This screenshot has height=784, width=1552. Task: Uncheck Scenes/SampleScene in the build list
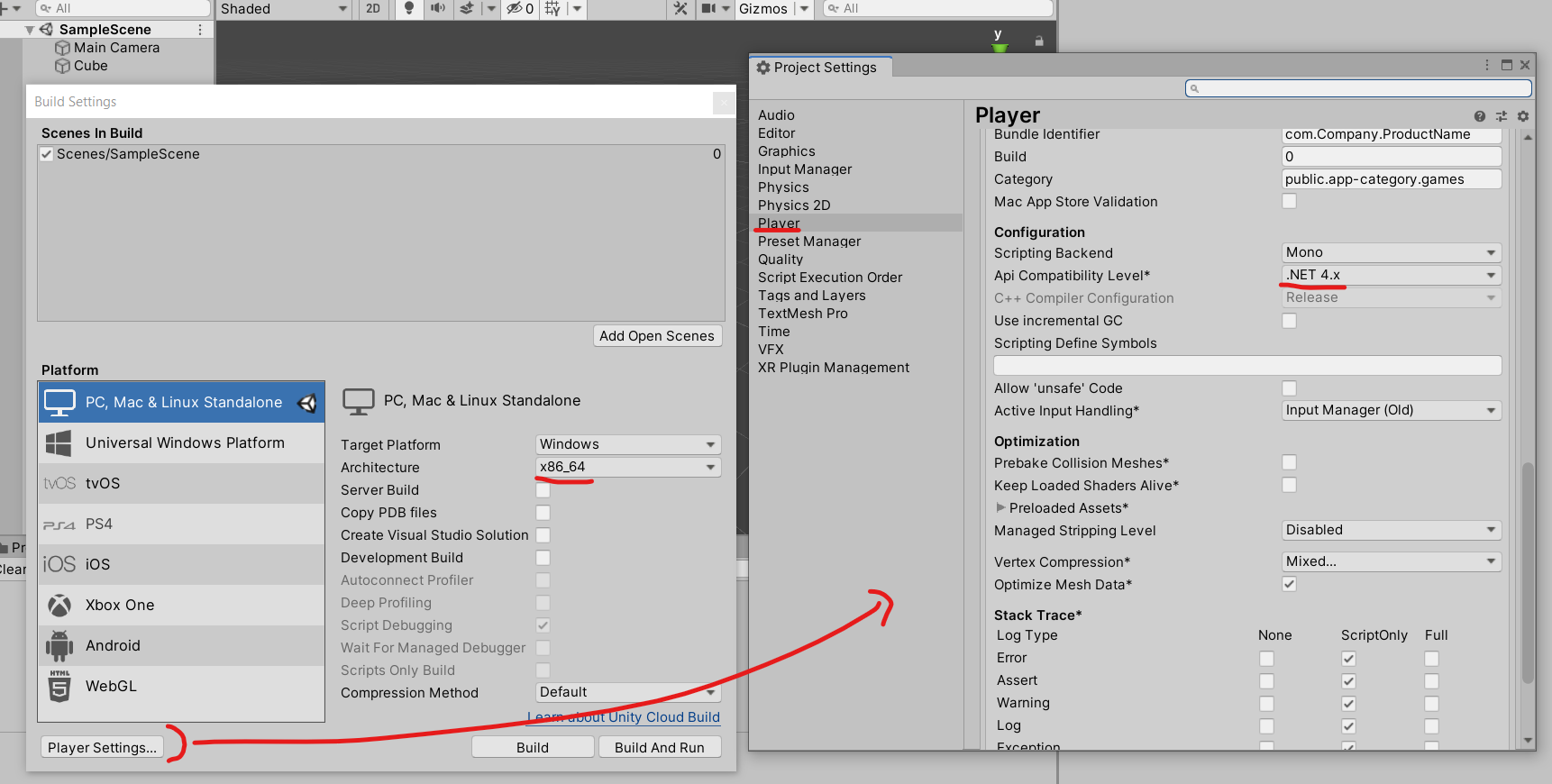47,154
